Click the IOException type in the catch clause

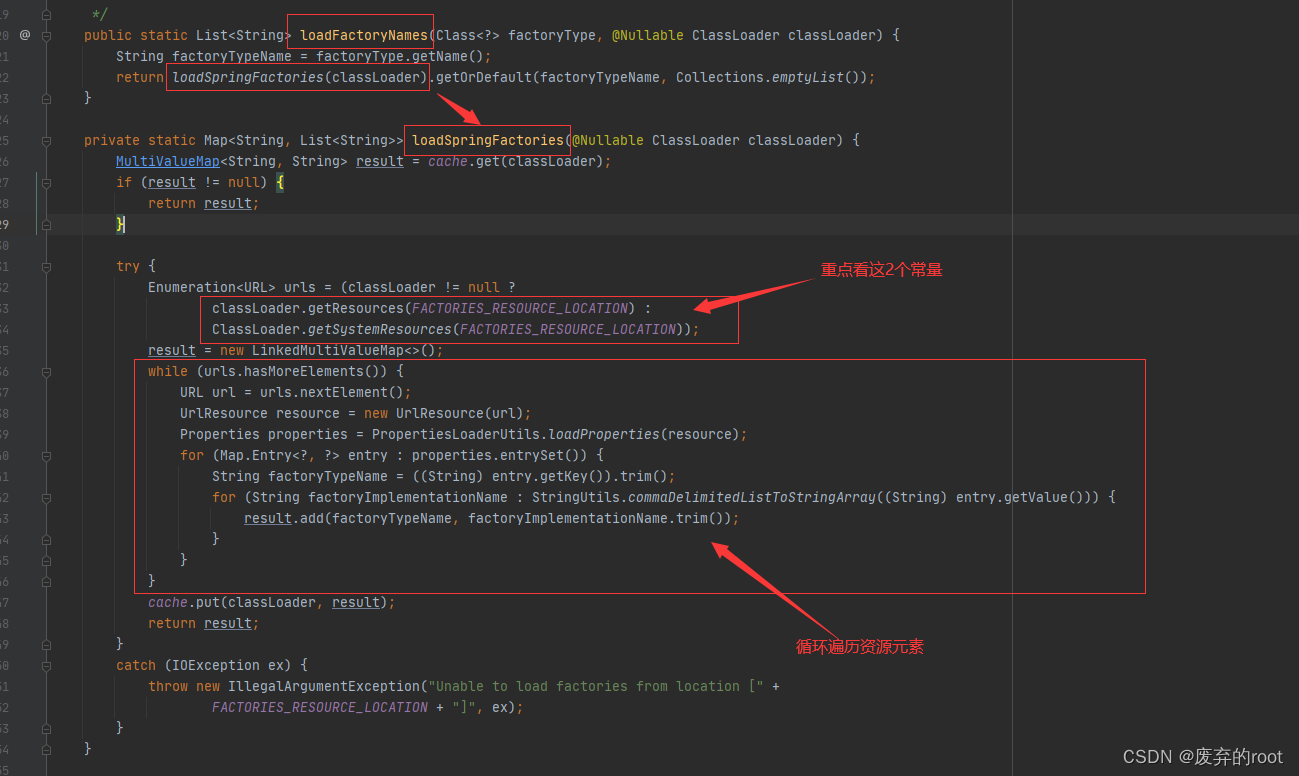[216, 665]
